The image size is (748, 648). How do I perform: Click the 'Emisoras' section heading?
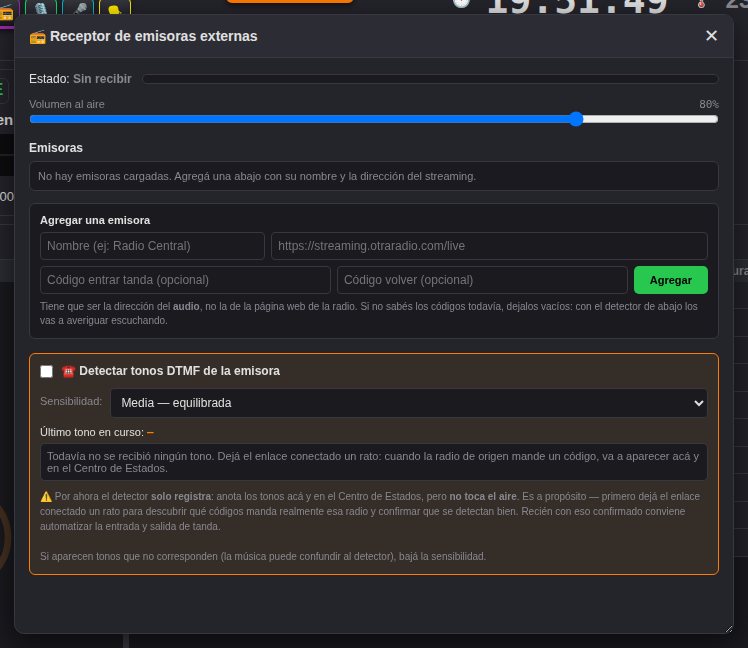56,148
